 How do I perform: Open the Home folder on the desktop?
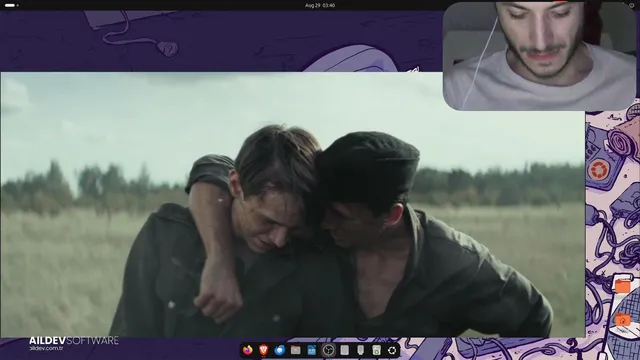(x=622, y=319)
